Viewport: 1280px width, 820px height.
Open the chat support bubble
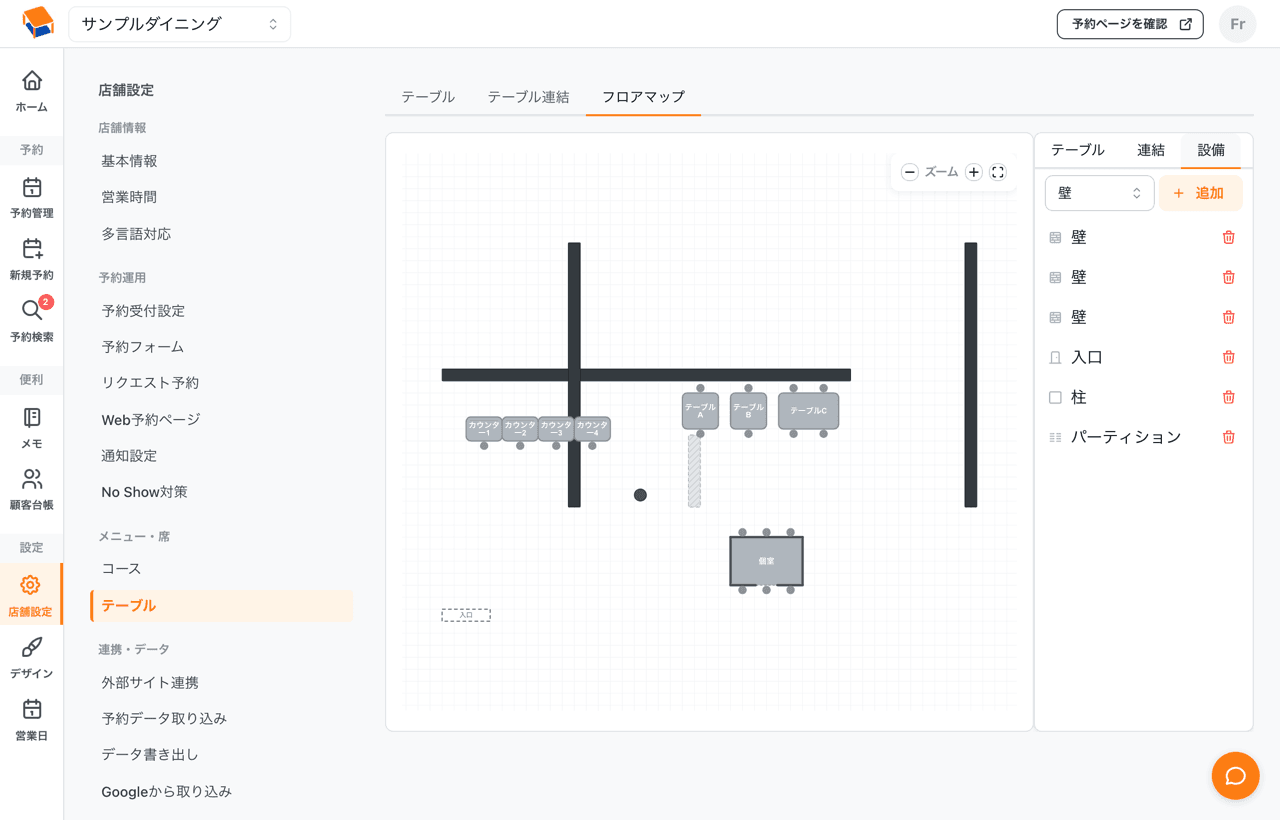[1235, 776]
